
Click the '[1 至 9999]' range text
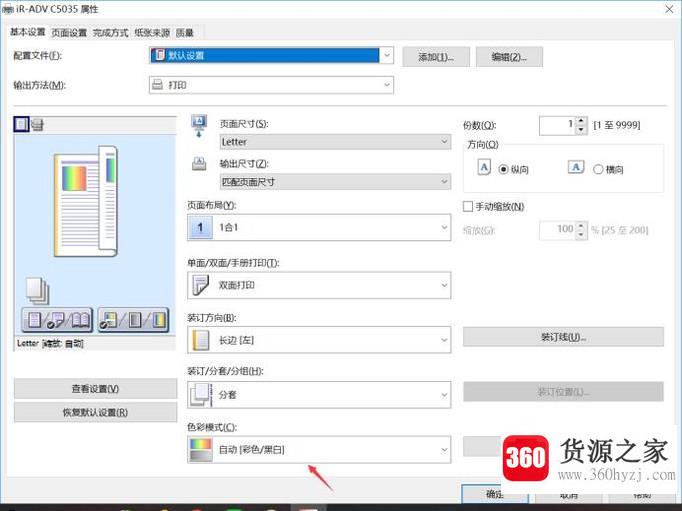(617, 125)
